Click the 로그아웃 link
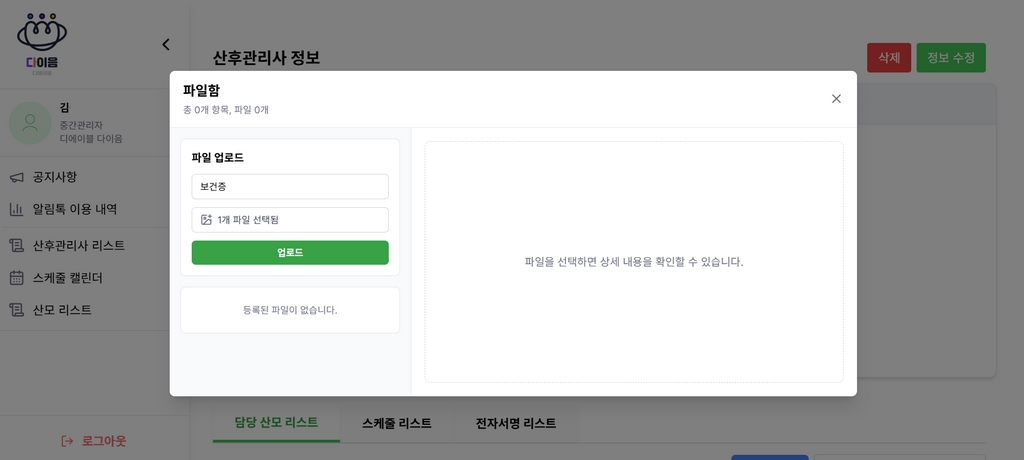 93,441
